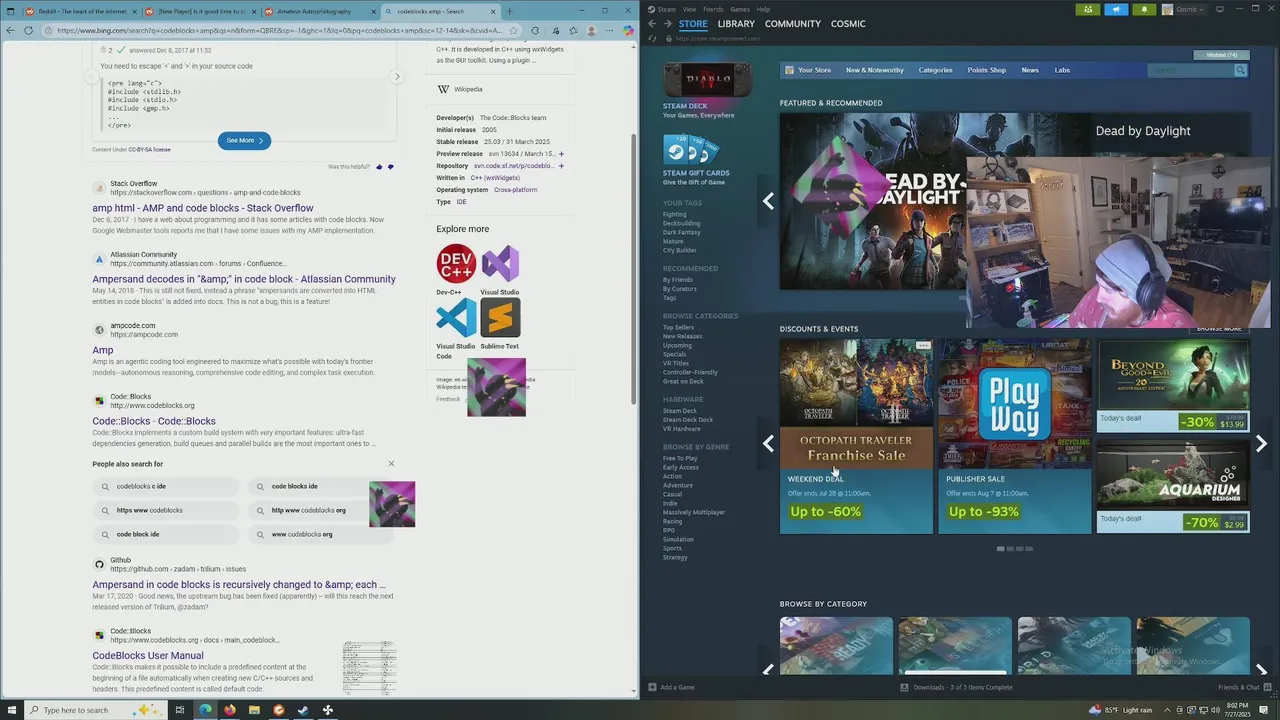Open Steam friends activity green icon
Screen dimensions: 1280x720
[1088, 9]
